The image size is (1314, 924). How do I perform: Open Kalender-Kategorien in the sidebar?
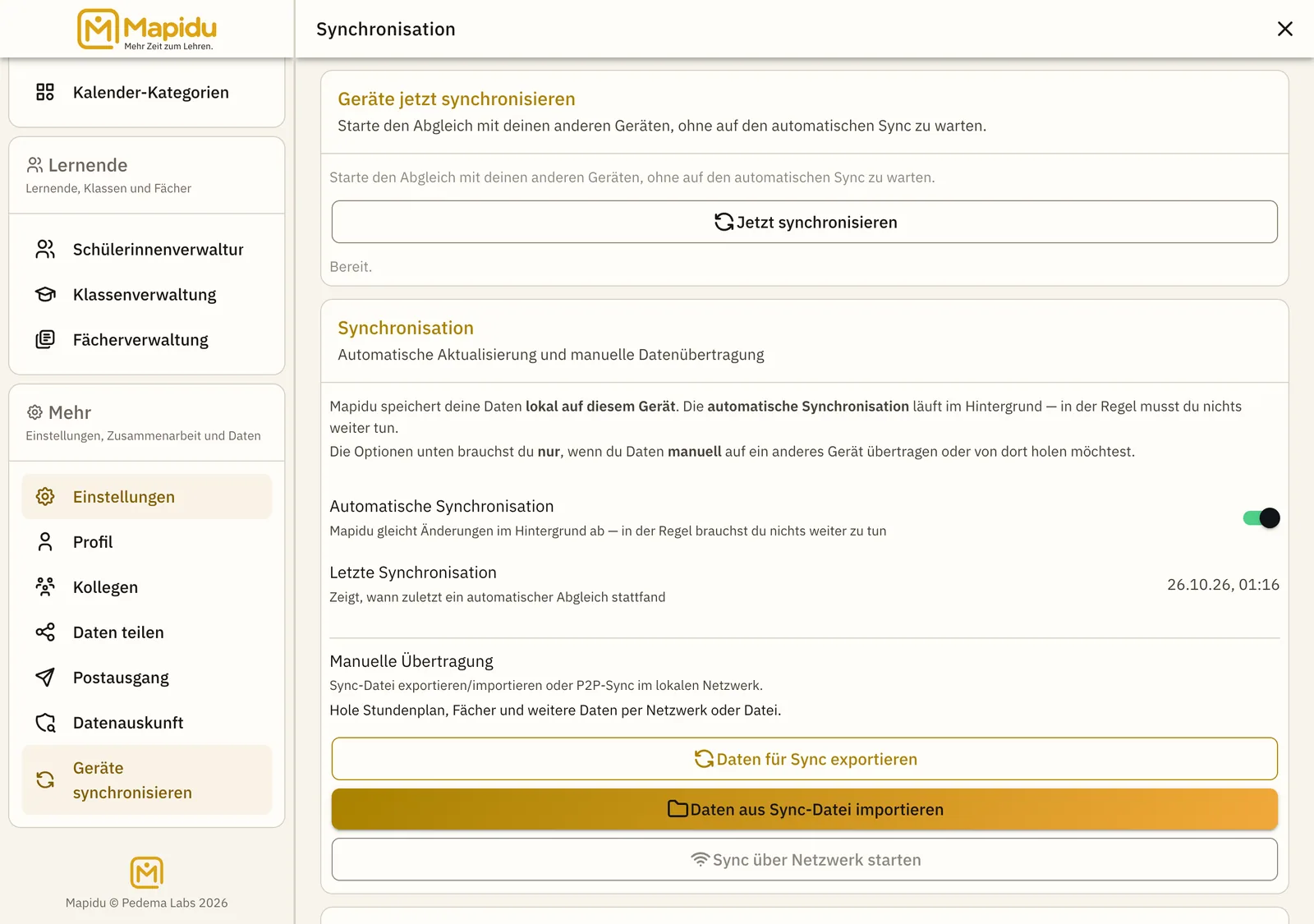[x=147, y=92]
